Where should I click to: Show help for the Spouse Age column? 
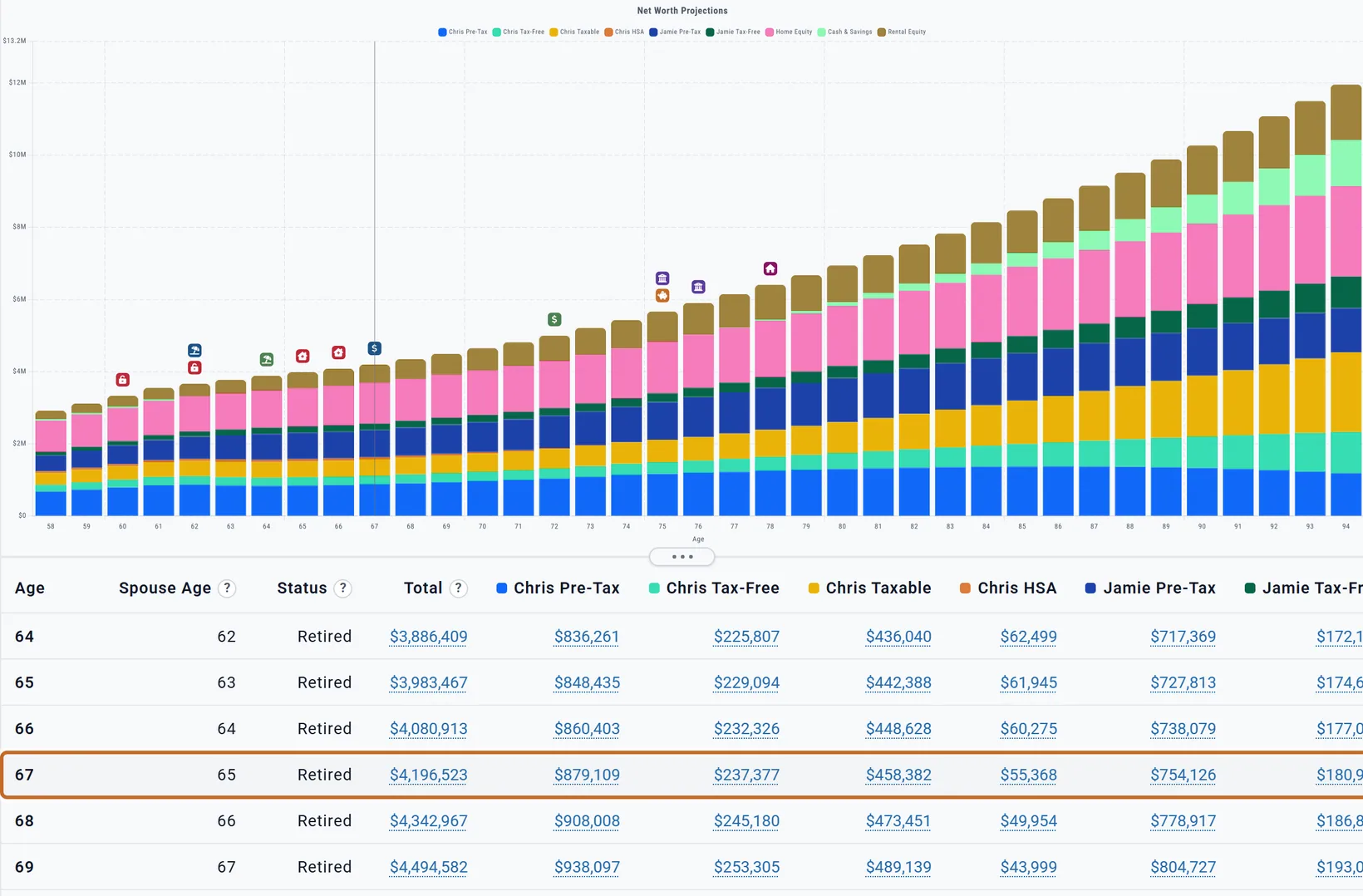point(227,588)
